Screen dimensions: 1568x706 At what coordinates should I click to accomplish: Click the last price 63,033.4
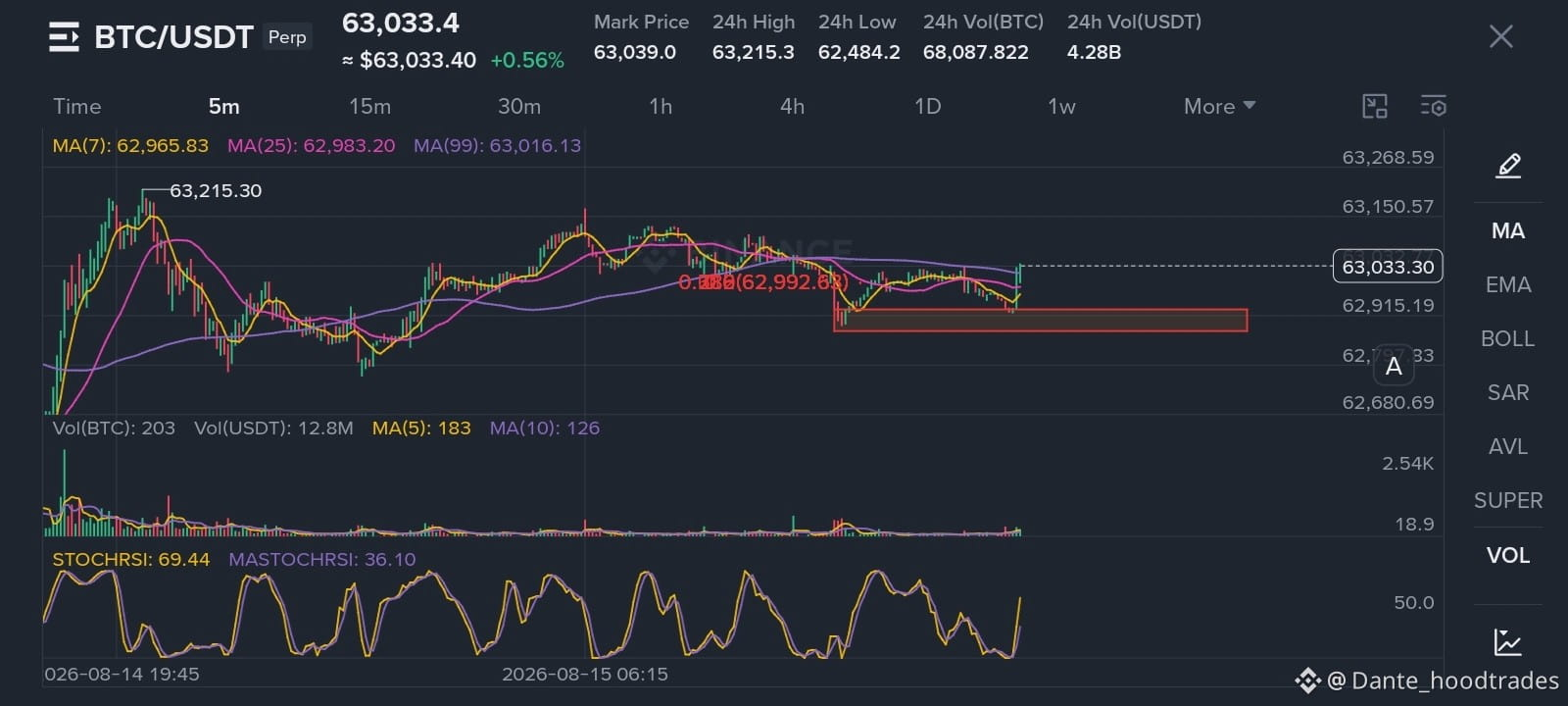tap(400, 23)
